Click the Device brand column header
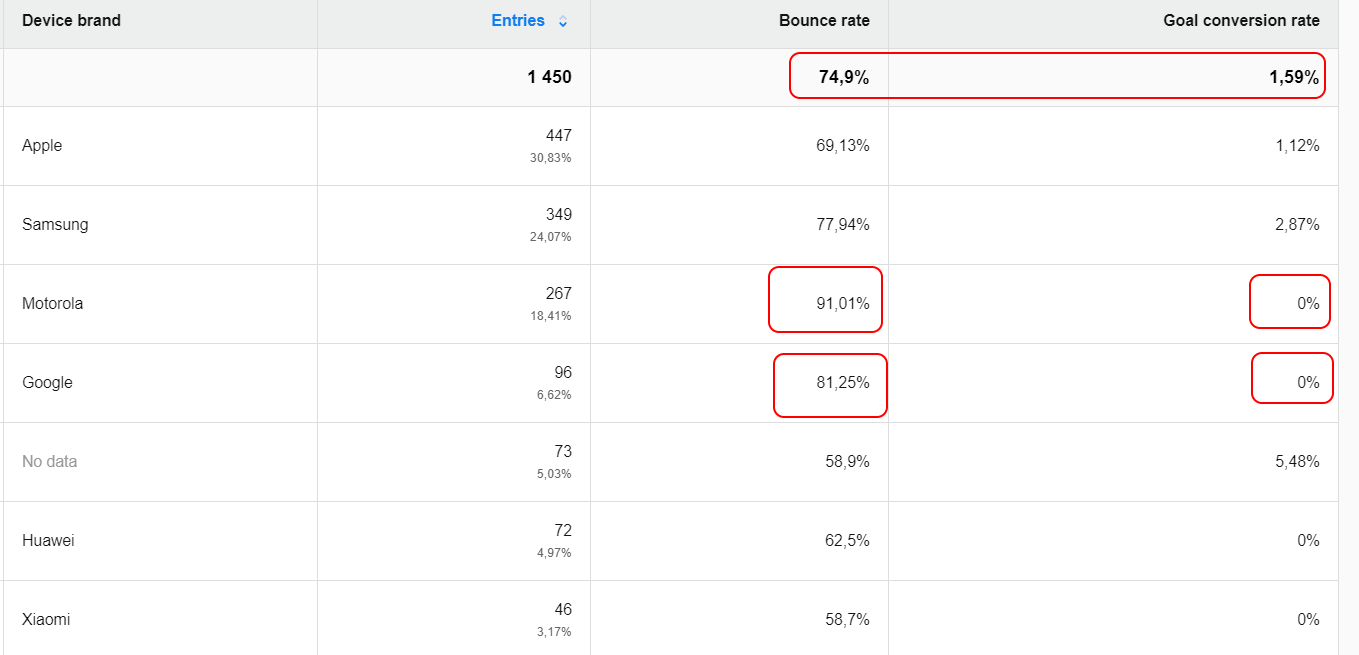Image resolution: width=1359 pixels, height=655 pixels. [x=71, y=21]
